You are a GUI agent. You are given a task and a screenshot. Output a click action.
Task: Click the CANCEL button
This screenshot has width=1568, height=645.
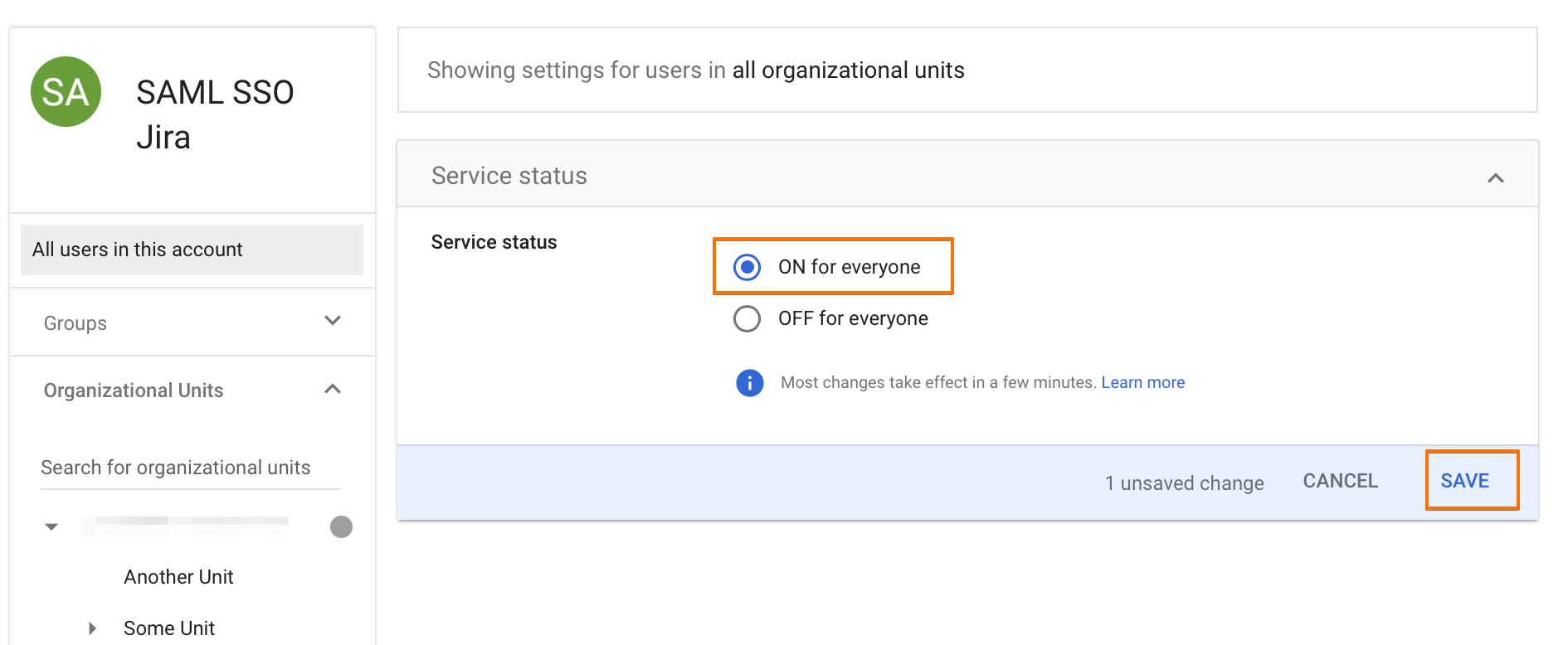pos(1340,481)
